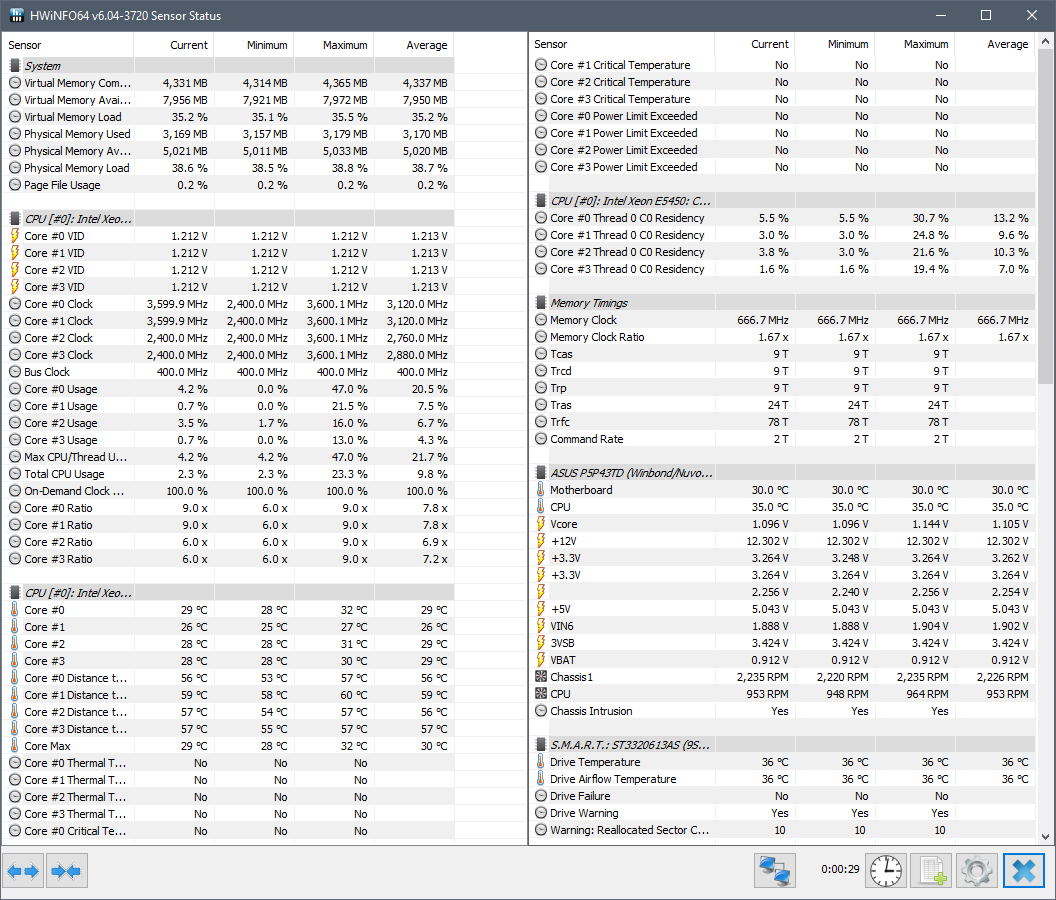Click the collapse columns arrows button

coord(65,871)
